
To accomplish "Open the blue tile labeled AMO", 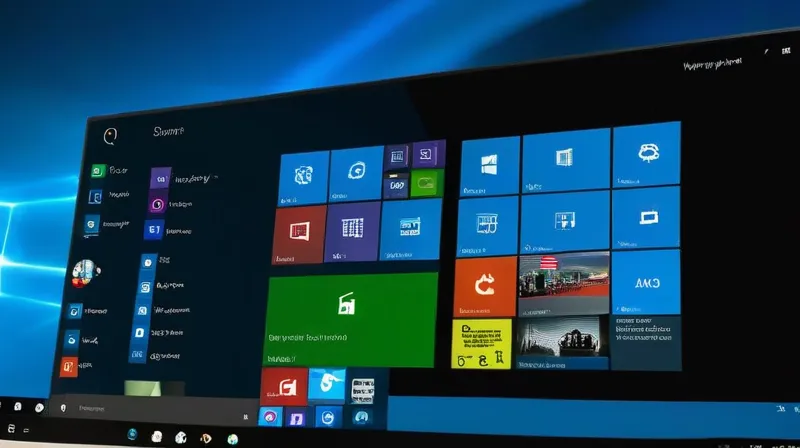I will (x=646, y=282).
